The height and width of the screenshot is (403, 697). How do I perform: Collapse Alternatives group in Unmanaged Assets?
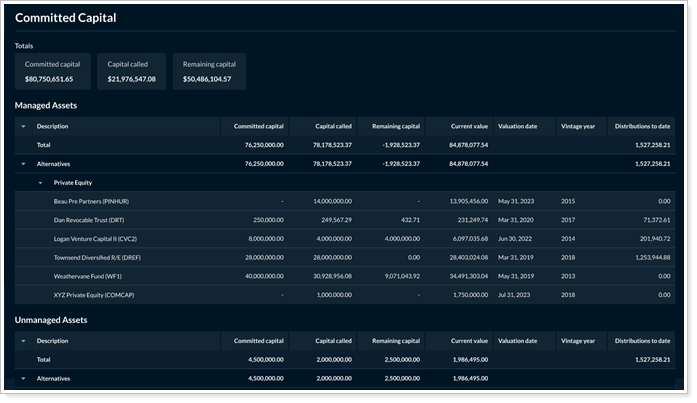coord(23,379)
